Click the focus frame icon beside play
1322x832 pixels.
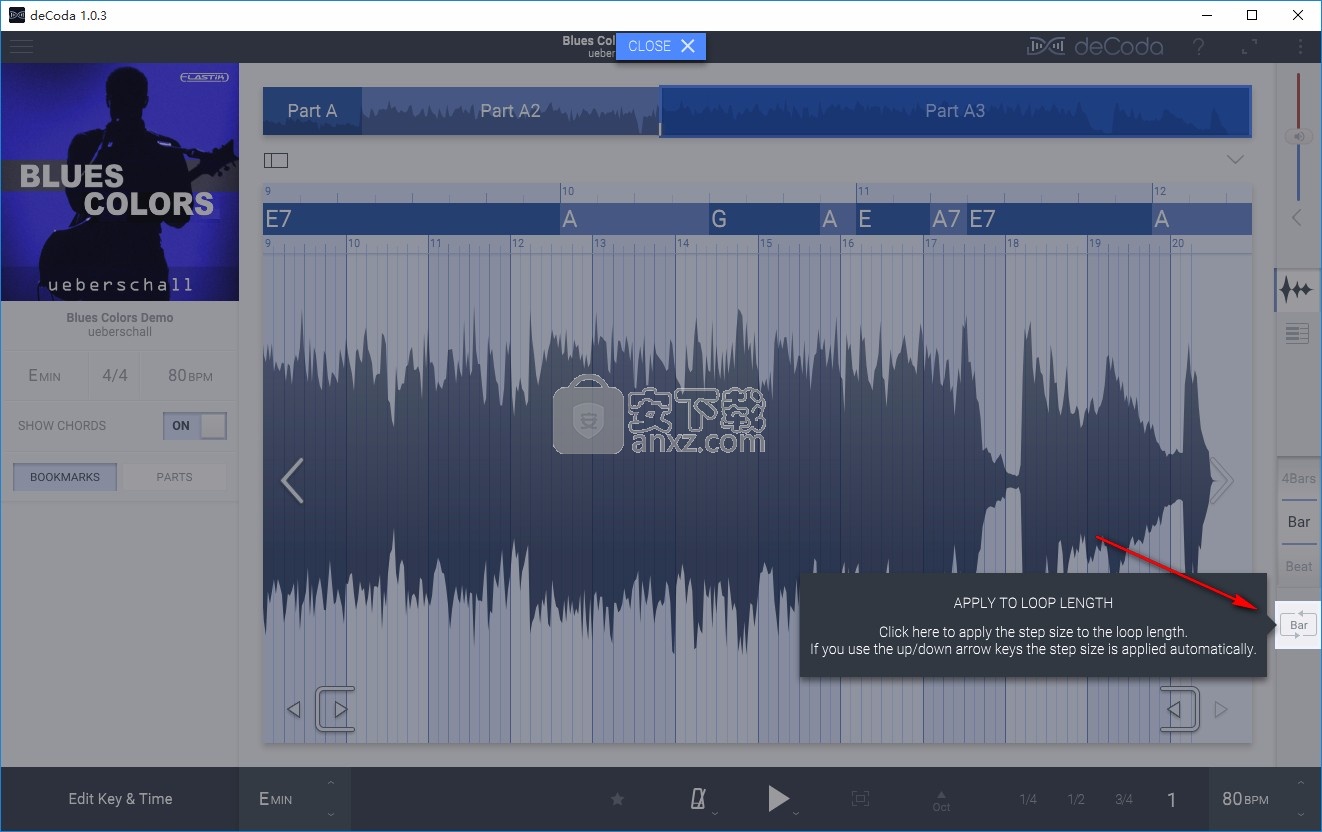[860, 798]
